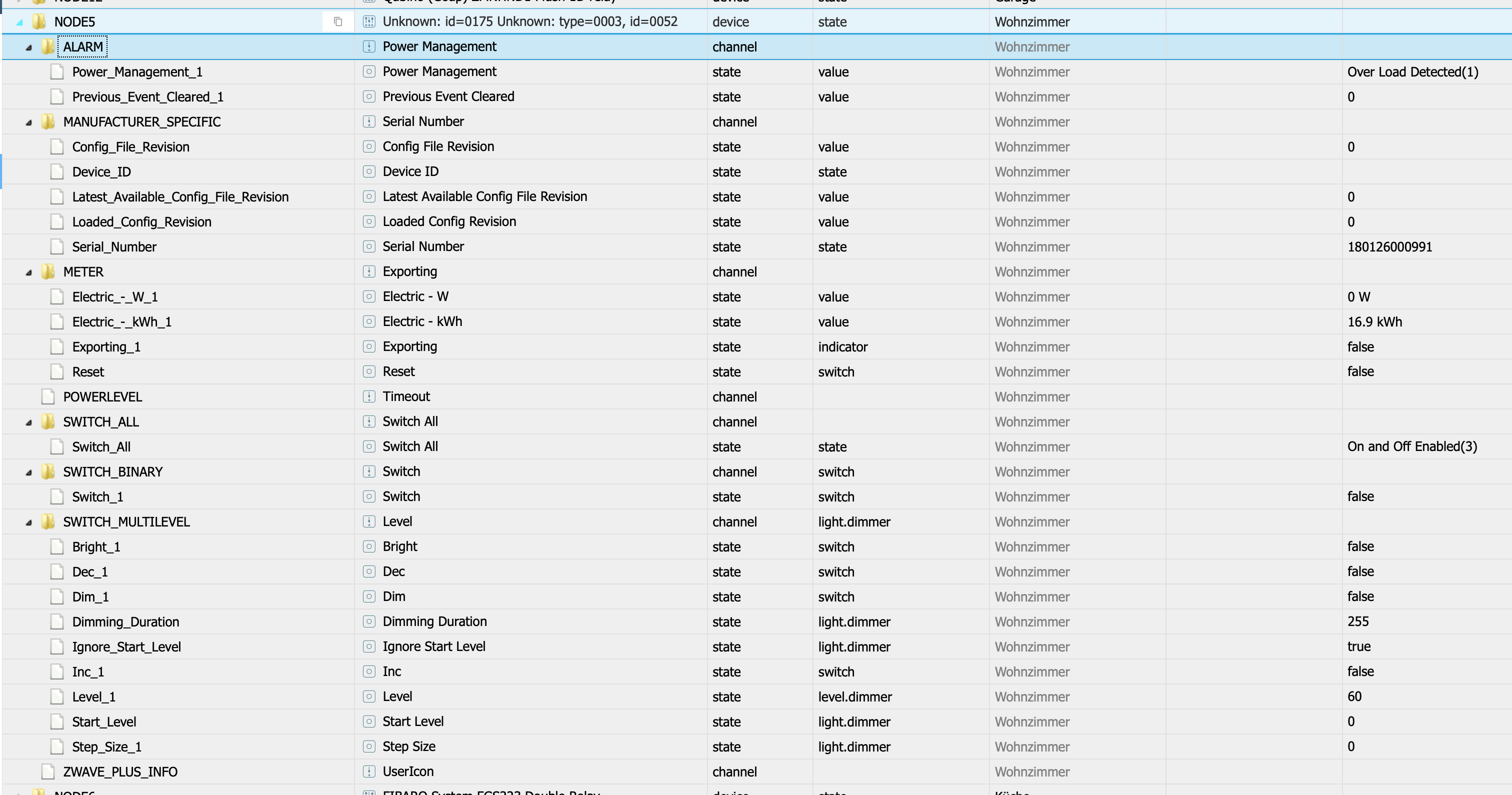Select the ZWAVE_PLUS_INFO channel item
Screen dimensions: 1512x795
[x=119, y=771]
